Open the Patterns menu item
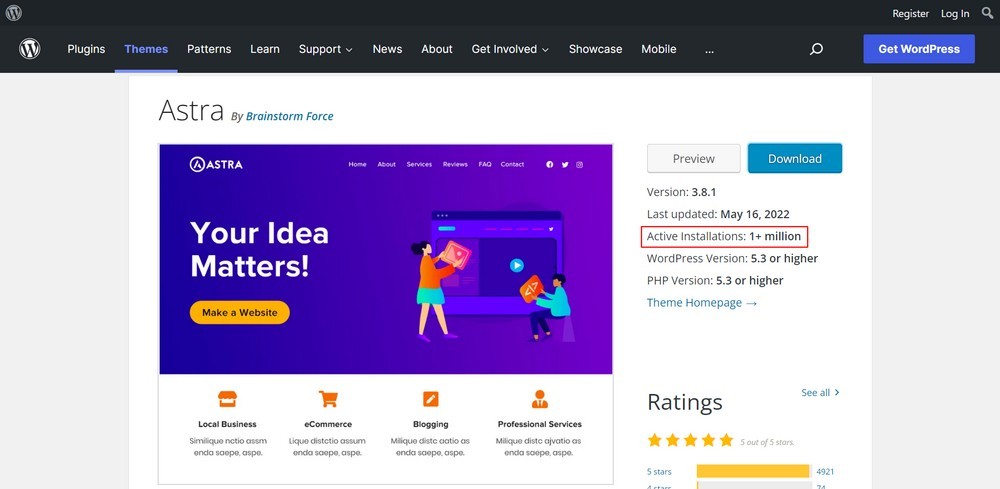This screenshot has width=1000, height=489. 209,49
